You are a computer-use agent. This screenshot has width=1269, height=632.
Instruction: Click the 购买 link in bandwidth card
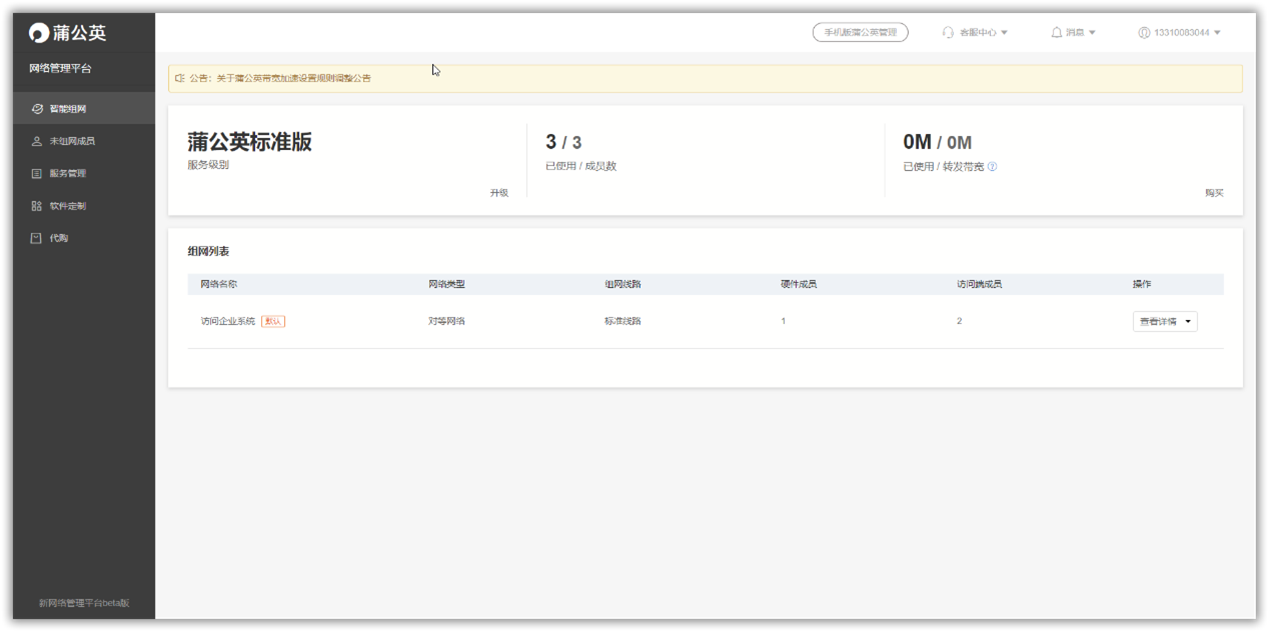[1214, 193]
